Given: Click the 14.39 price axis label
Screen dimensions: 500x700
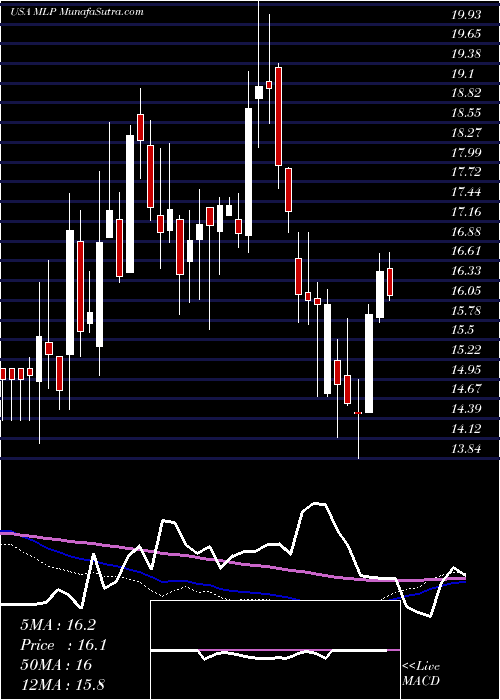Looking at the screenshot, I should pos(466,409).
